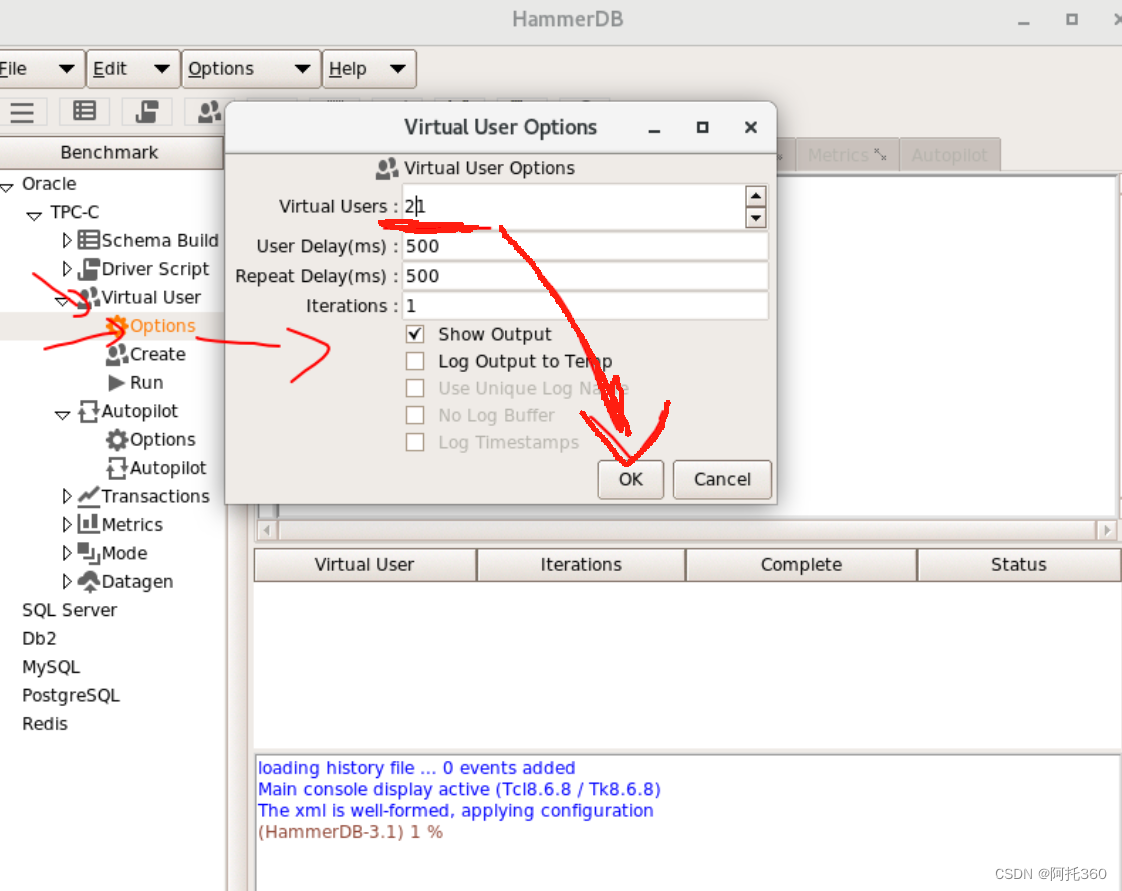Viewport: 1122px width, 891px height.
Task: Click the Complete column header
Action: (801, 565)
